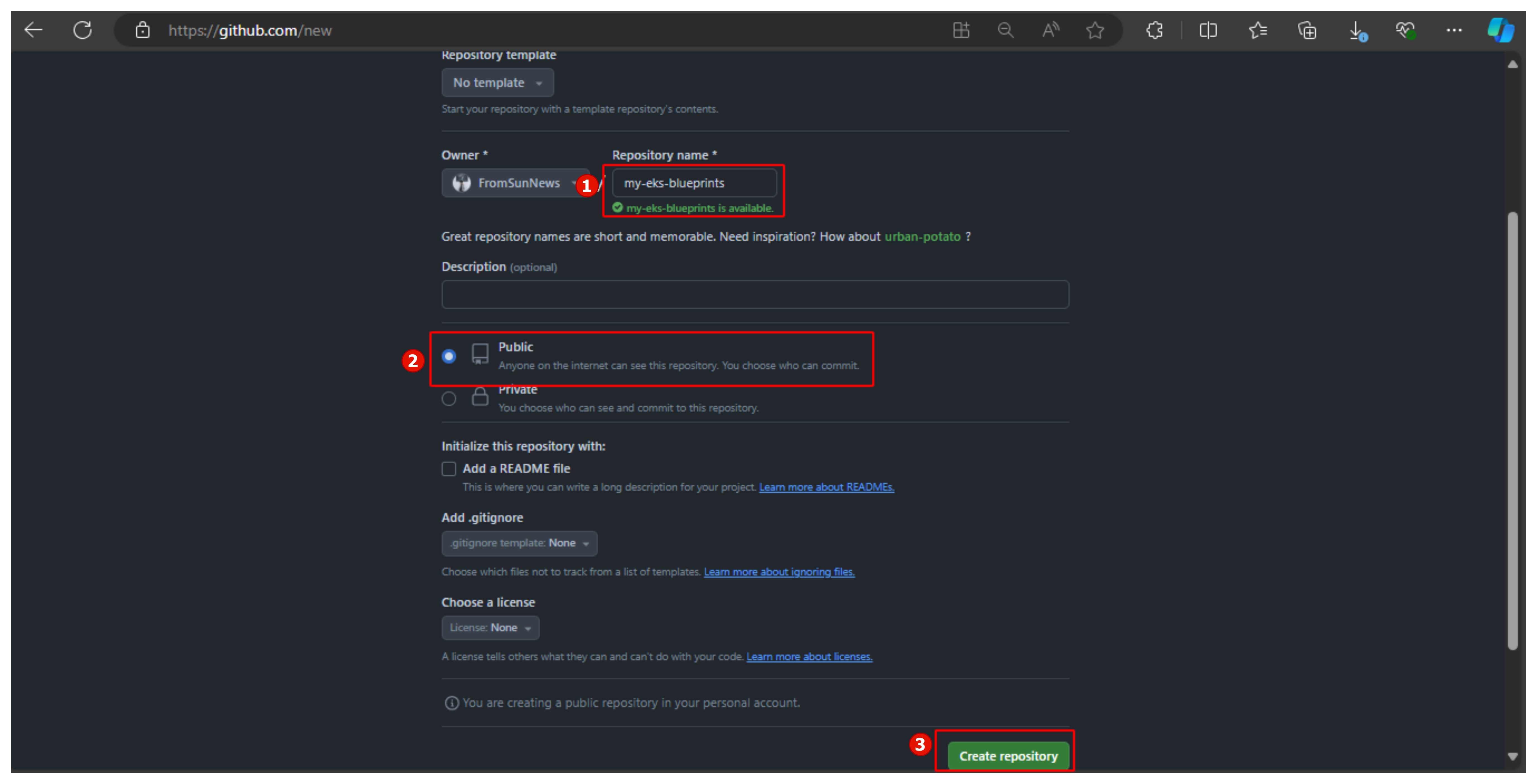Click the 'Add a README file' label
The width and height of the screenshot is (1538, 784).
(x=516, y=469)
